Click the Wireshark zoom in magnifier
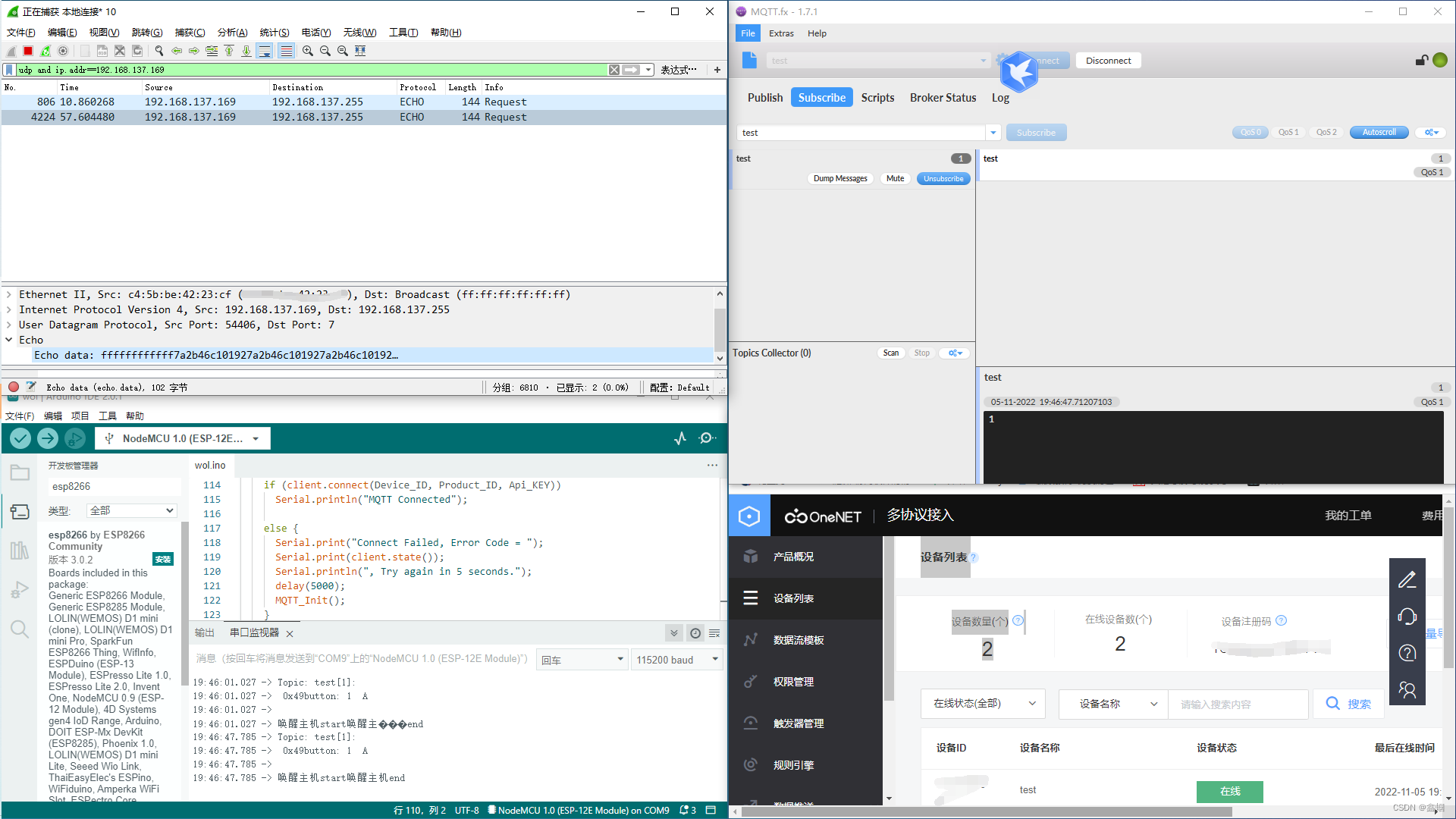1456x819 pixels. click(x=308, y=51)
